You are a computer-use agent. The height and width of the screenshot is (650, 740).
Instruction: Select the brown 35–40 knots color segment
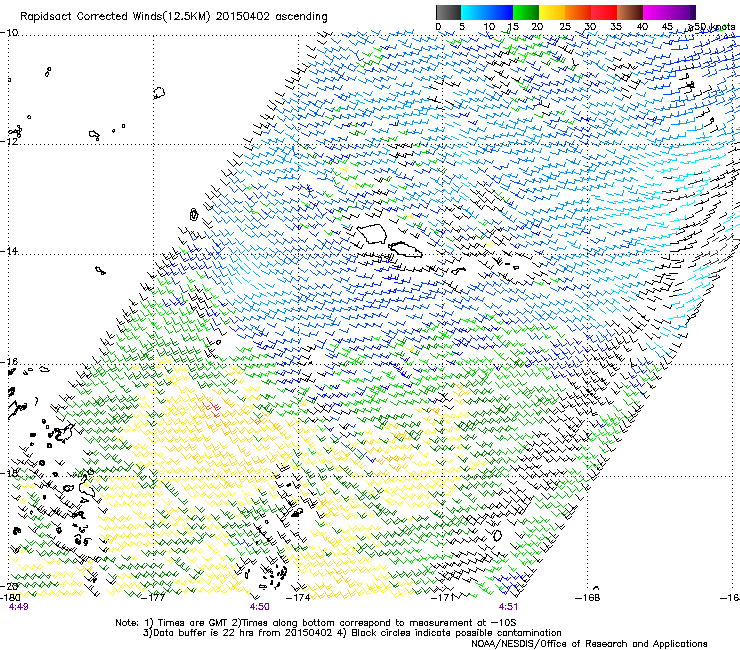click(630, 12)
